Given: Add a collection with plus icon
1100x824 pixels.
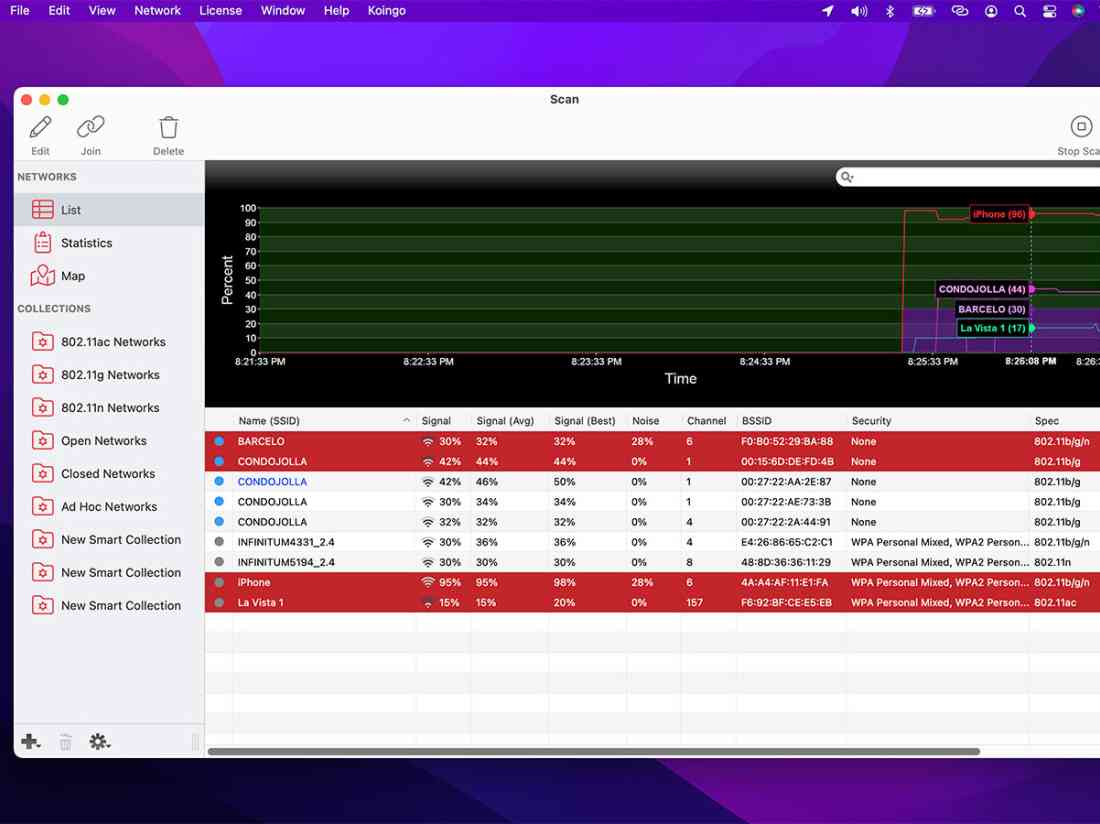Looking at the screenshot, I should 30,742.
